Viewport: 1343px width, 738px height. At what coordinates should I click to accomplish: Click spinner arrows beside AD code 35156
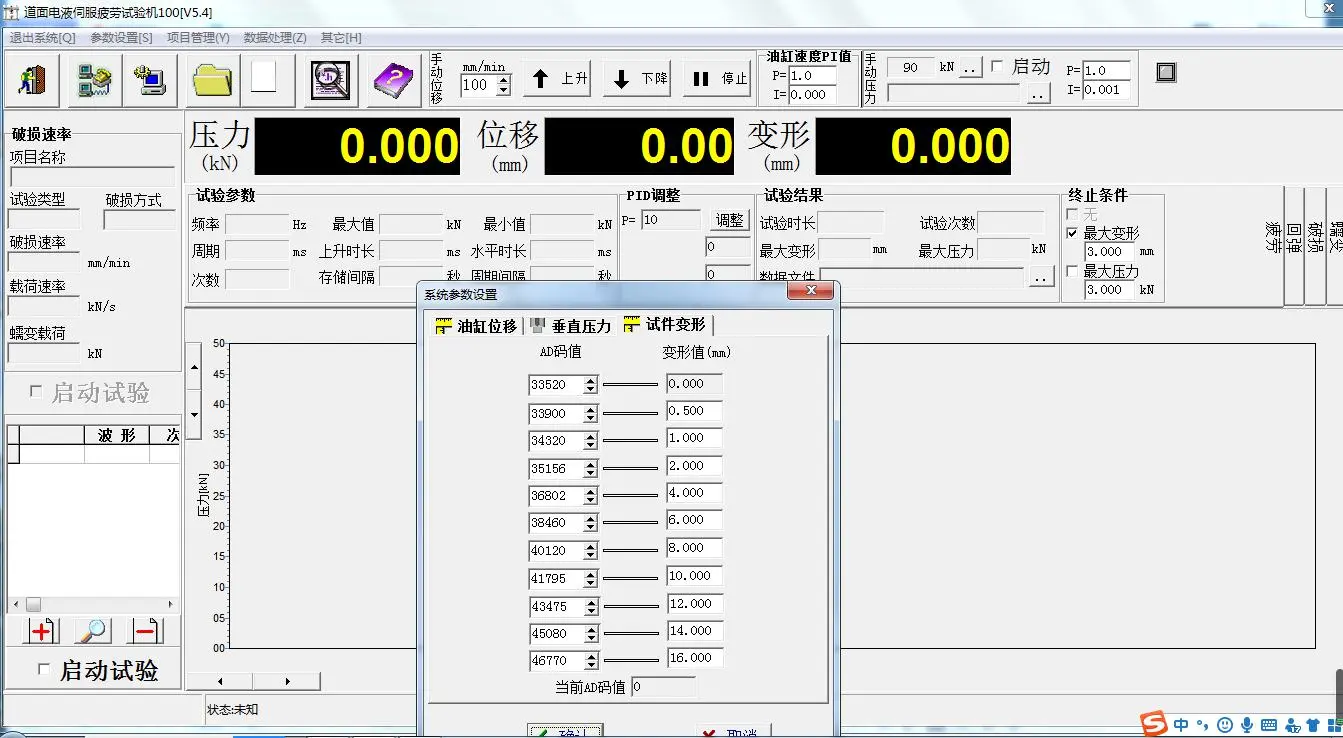pyautogui.click(x=591, y=468)
